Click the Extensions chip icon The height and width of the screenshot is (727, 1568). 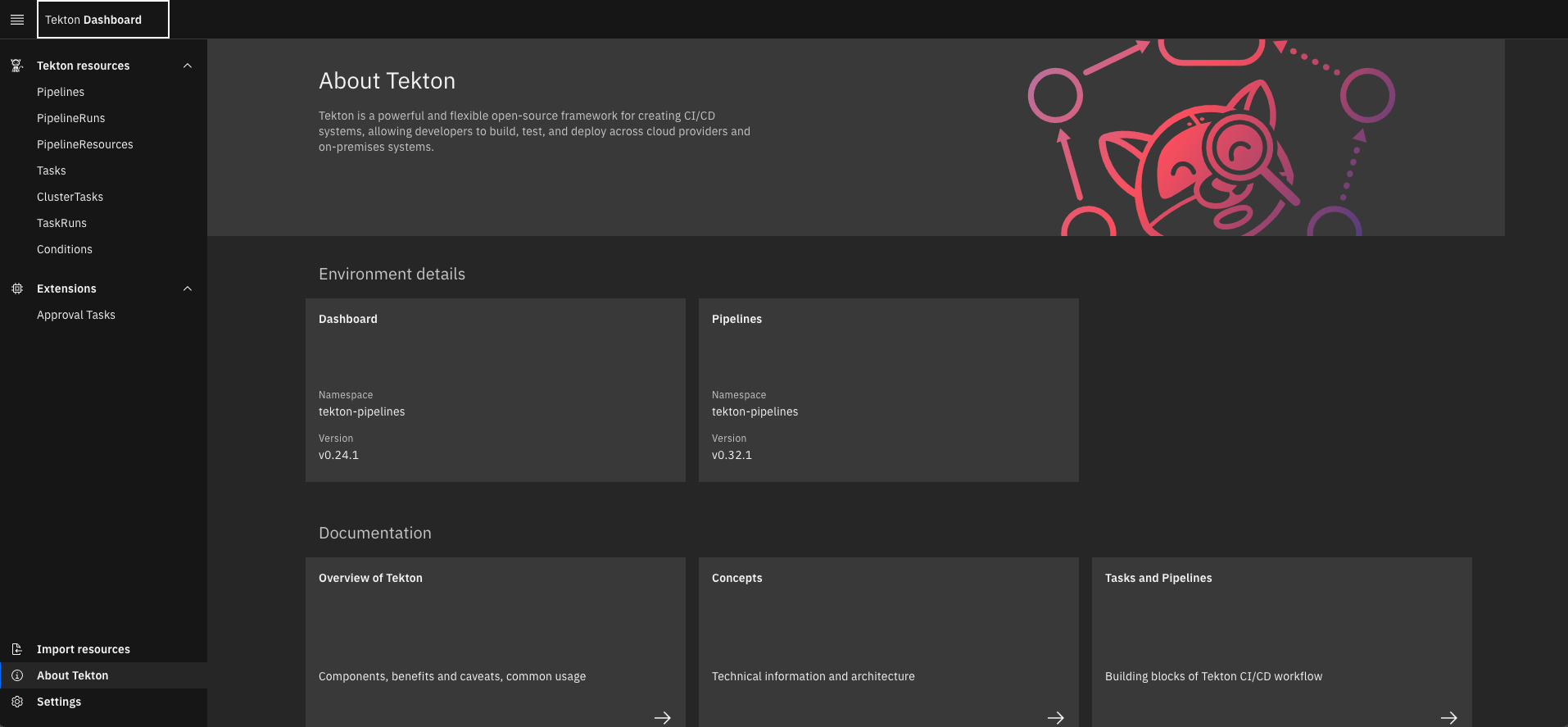point(17,289)
